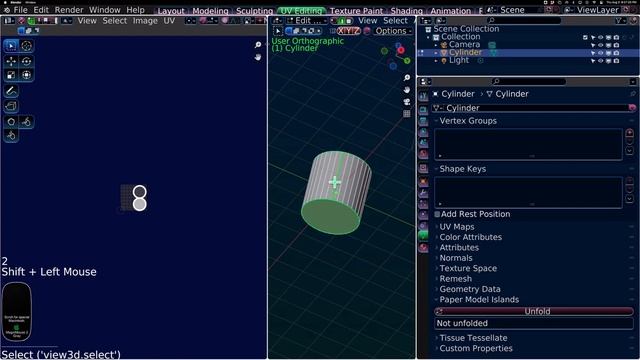Select the UV Pinch sculpt tool
The height and width of the screenshot is (360, 640).
(11, 136)
